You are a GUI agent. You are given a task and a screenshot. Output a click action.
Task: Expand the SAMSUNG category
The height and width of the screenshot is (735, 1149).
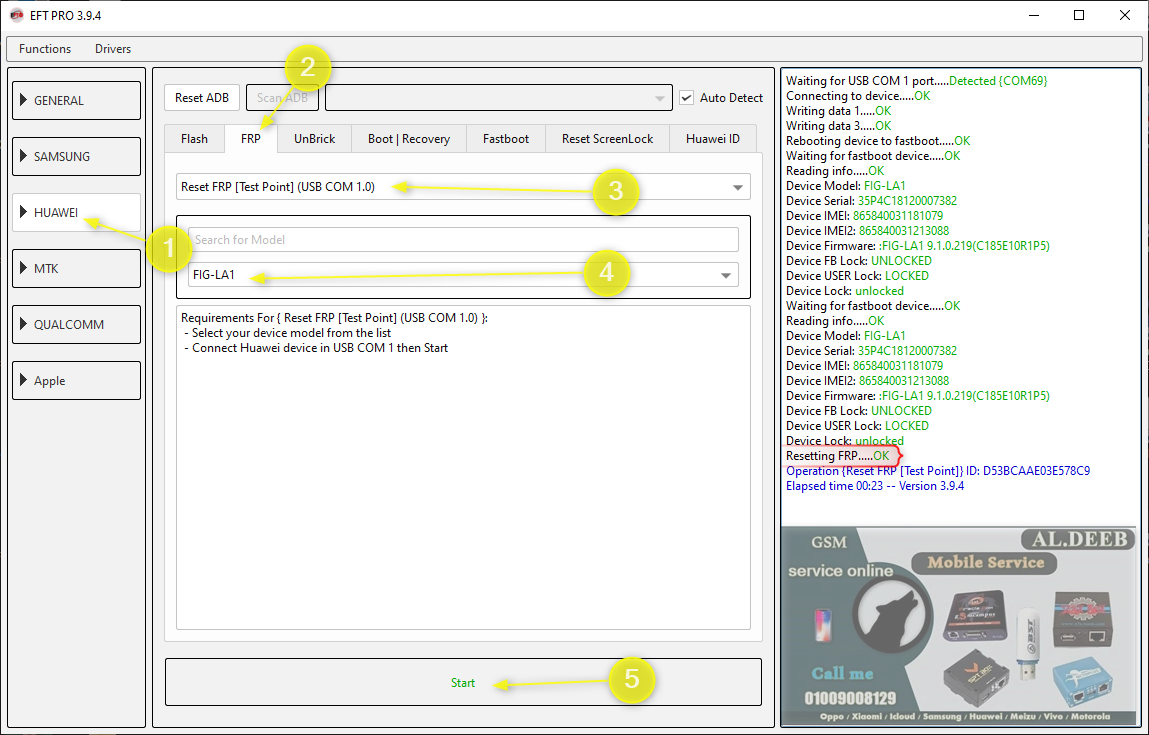[76, 156]
